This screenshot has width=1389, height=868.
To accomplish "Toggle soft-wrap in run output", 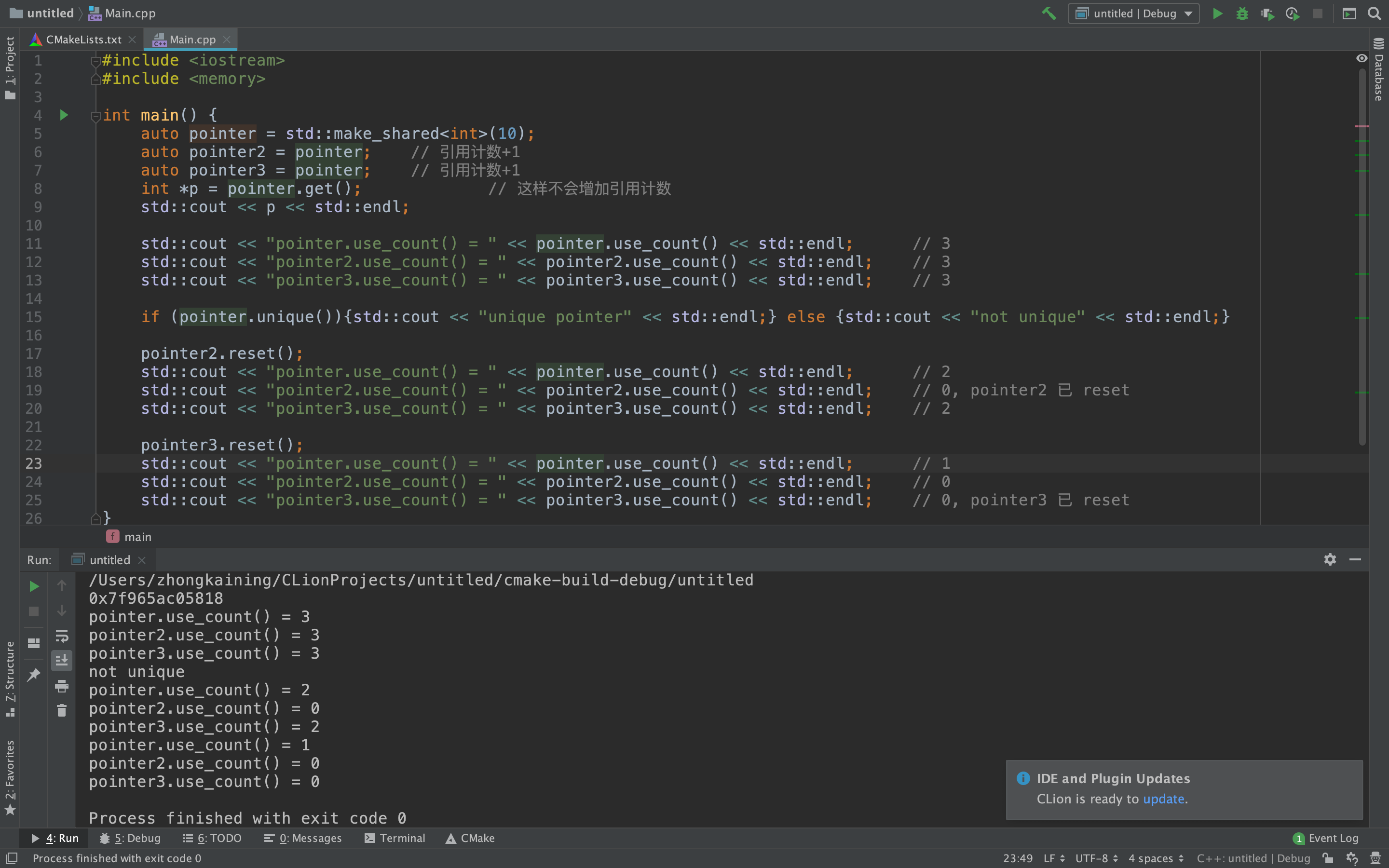I will click(x=61, y=636).
